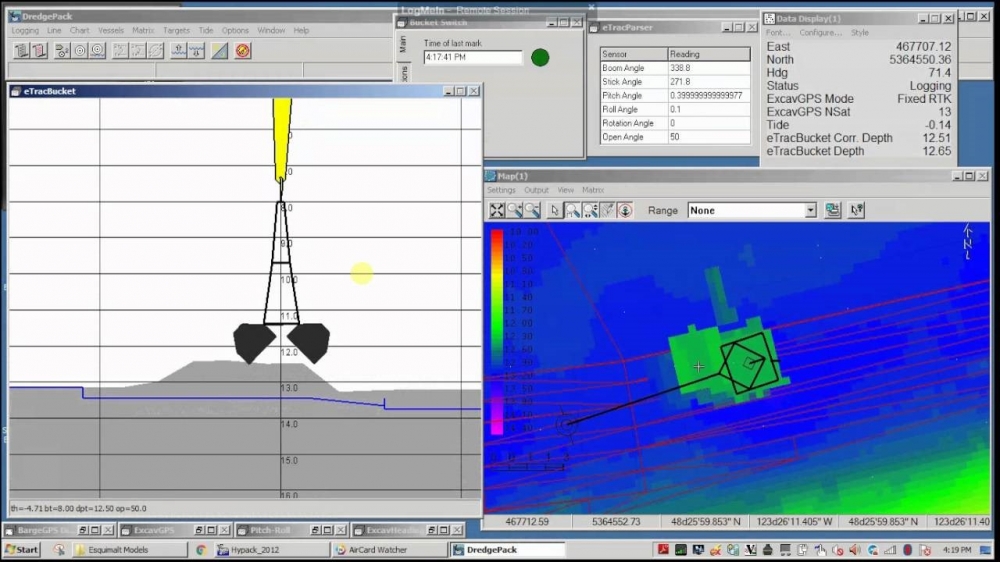
Task: Click the first log document toolbar icon
Action: (x=22, y=50)
